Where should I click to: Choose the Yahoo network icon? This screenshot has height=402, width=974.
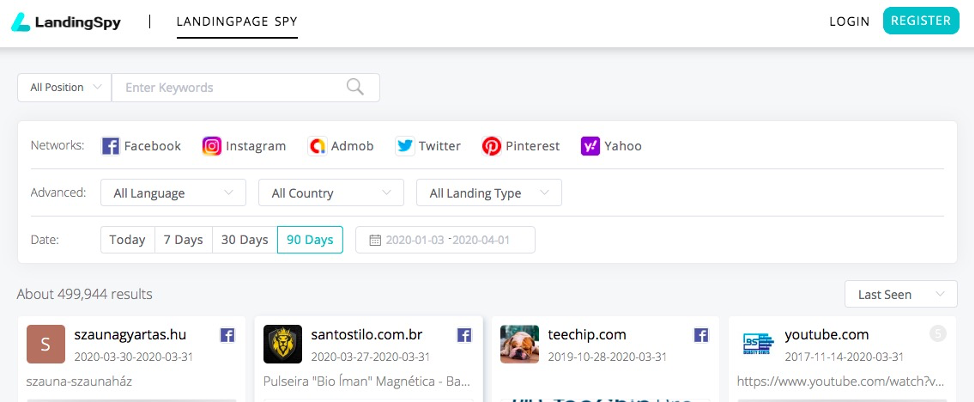pos(590,146)
